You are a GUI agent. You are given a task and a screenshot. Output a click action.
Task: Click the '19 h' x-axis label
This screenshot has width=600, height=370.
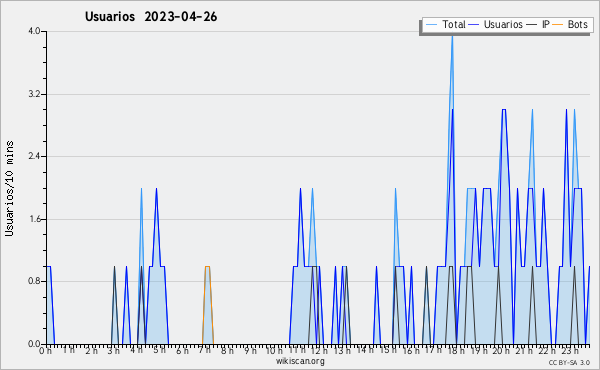coord(478,350)
